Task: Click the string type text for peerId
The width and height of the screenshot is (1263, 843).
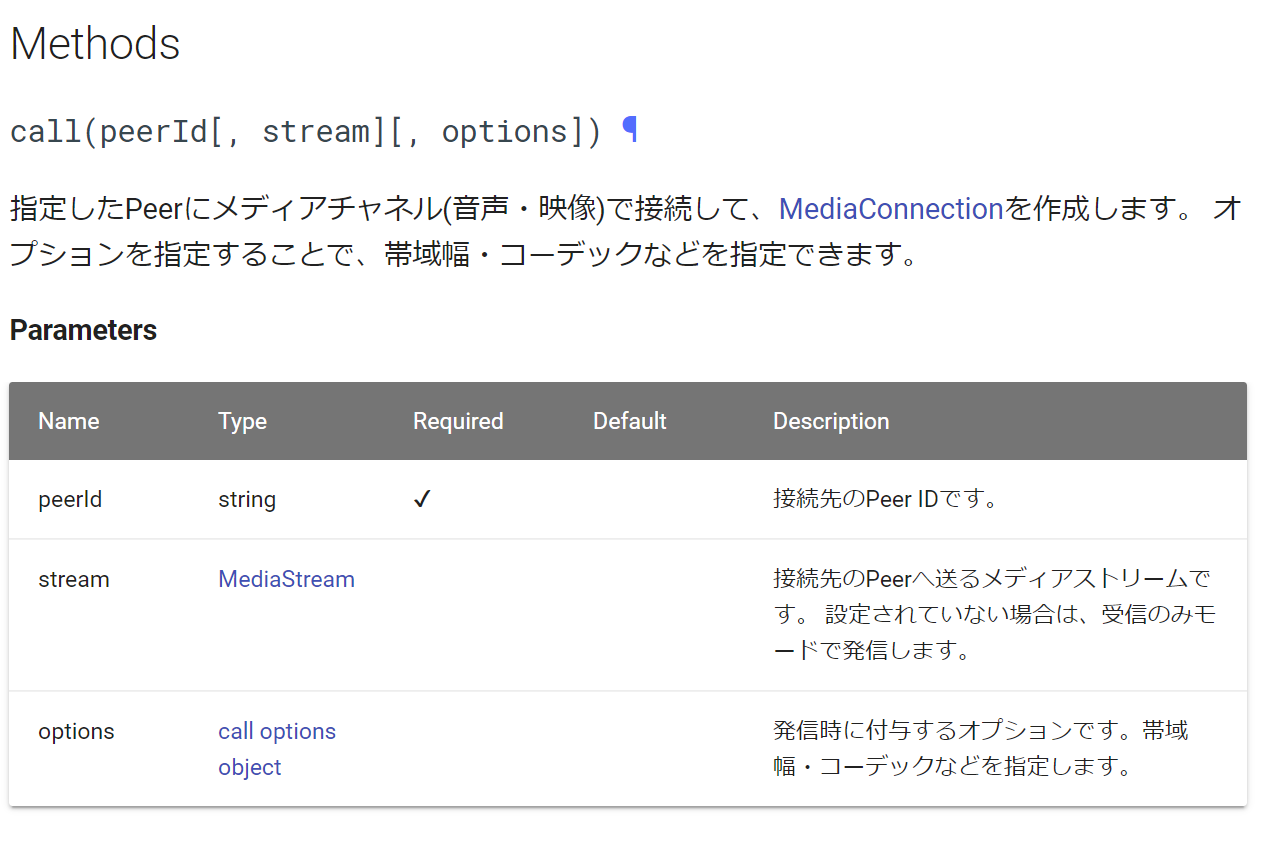Action: click(x=246, y=499)
